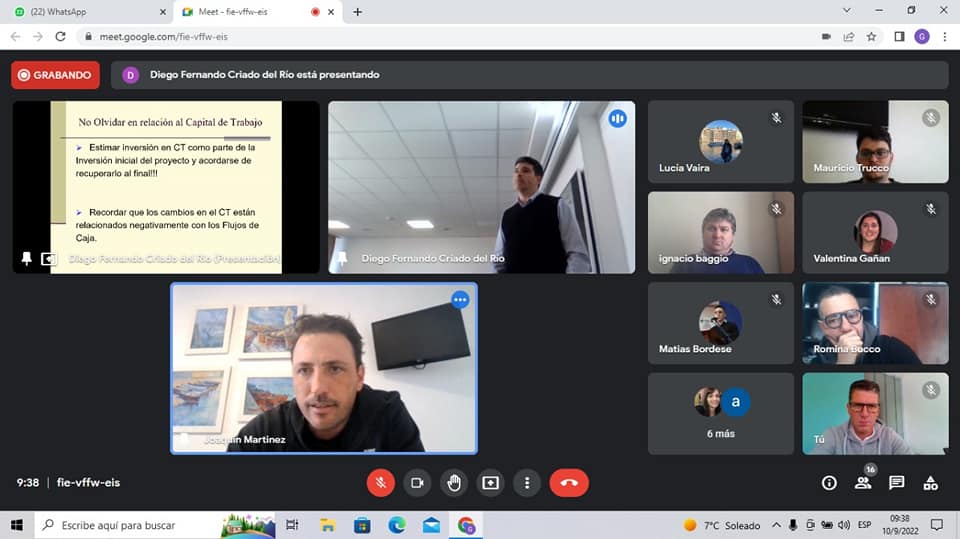Open options on Joaquin Martinez tile
Screen dimensions: 960x539
pyautogui.click(x=460, y=300)
